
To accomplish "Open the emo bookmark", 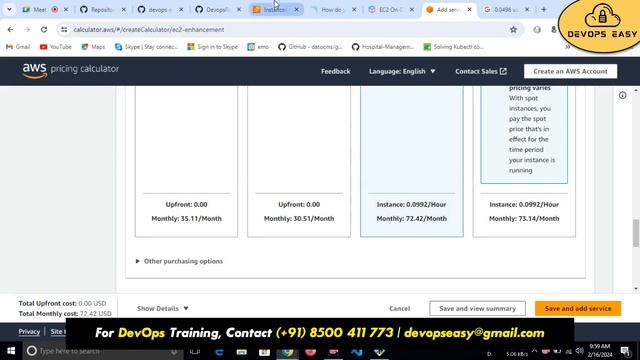I will coord(258,47).
